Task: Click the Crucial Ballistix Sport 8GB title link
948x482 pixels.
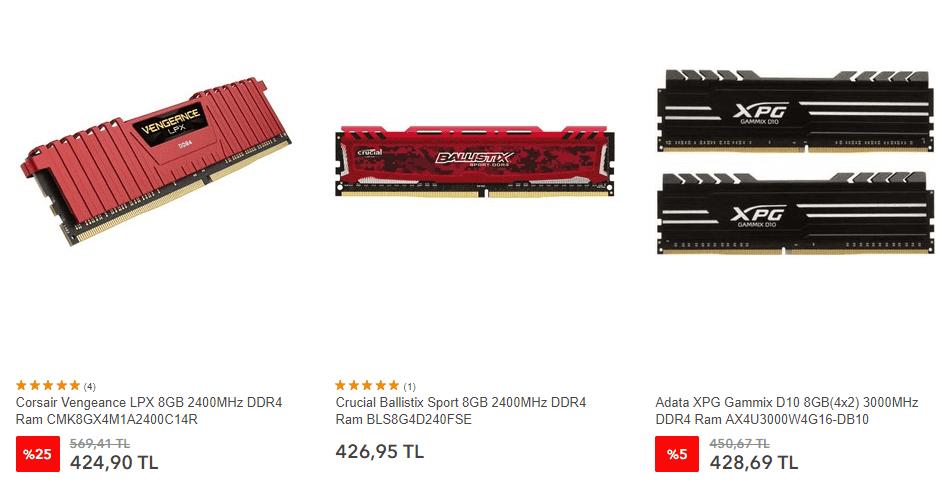Action: pos(461,411)
